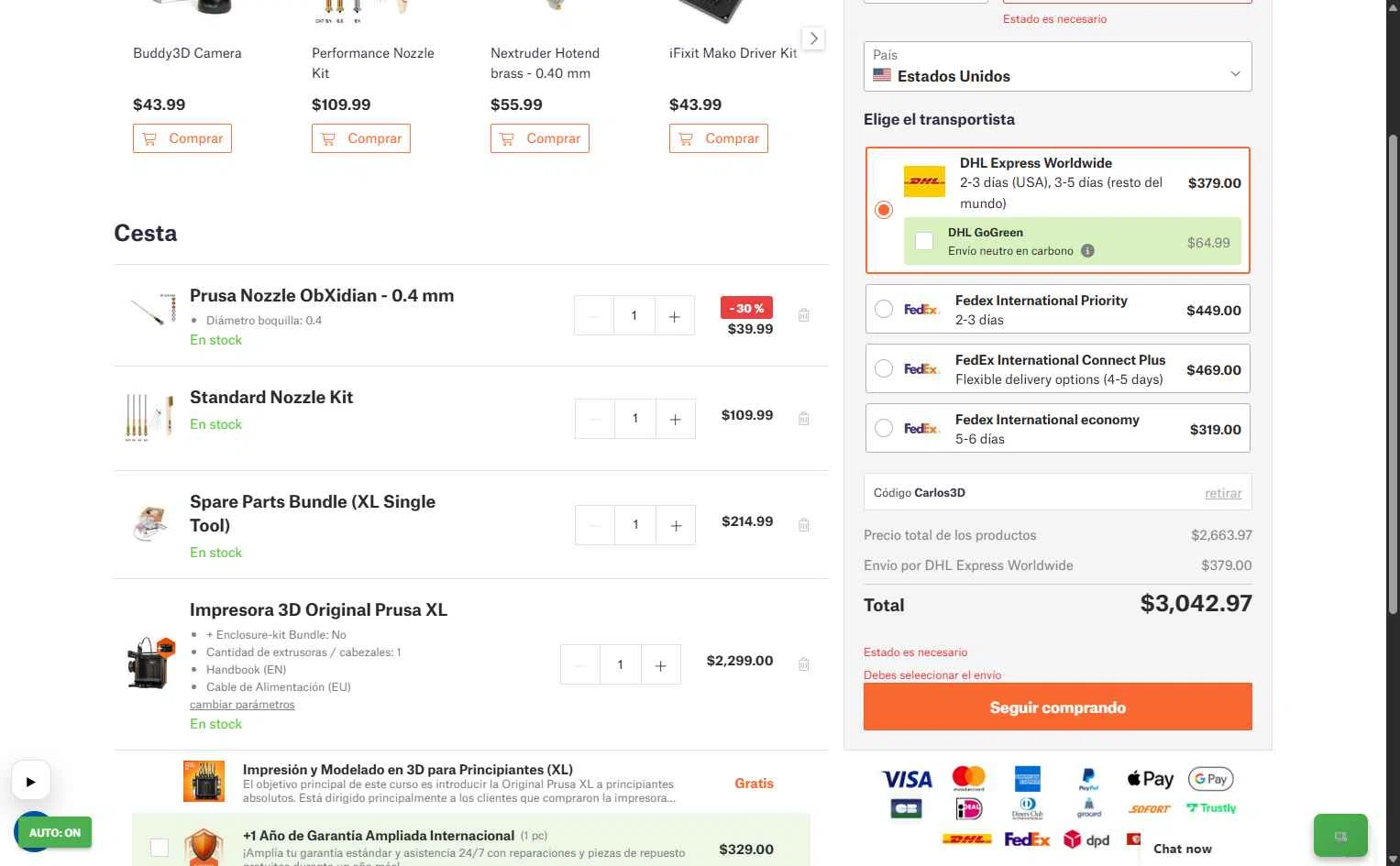Screen dimensions: 1400x866
Task: Click the American Express payment icon
Action: (x=1028, y=778)
